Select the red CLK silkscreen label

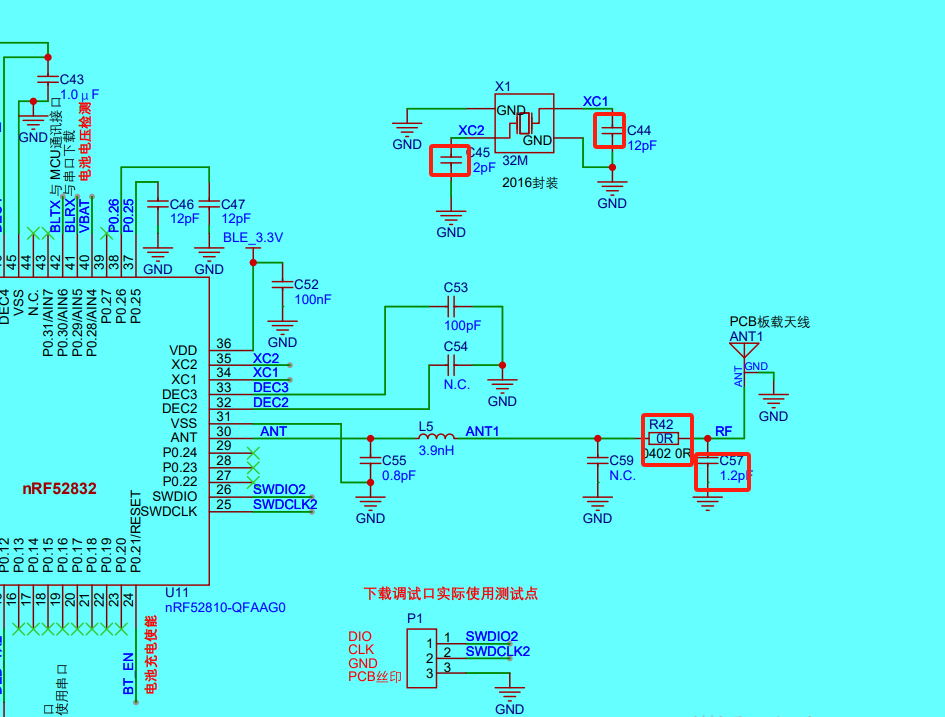[361, 650]
